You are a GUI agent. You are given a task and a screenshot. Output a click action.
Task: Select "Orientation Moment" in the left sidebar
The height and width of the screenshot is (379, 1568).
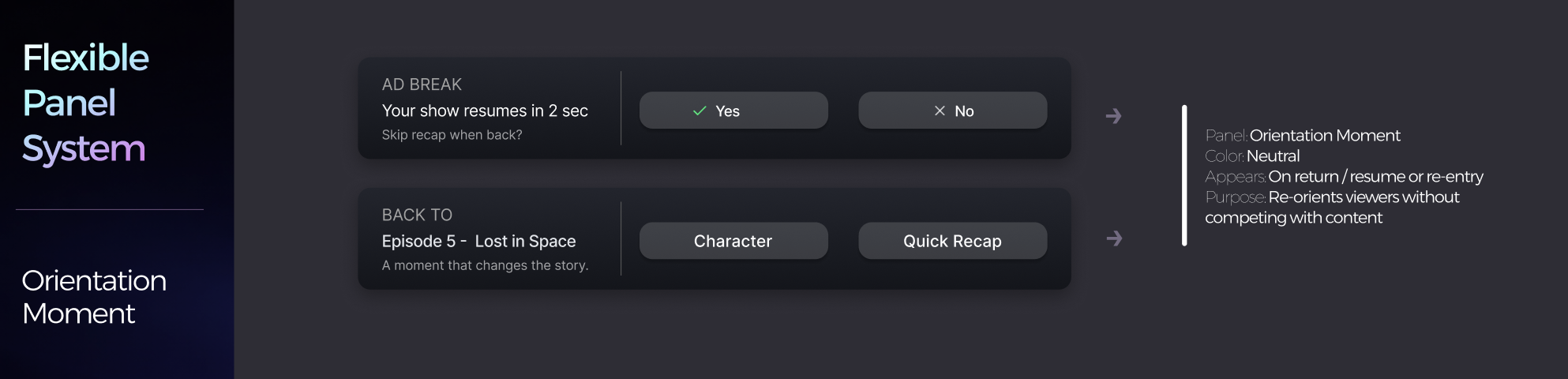click(x=94, y=297)
